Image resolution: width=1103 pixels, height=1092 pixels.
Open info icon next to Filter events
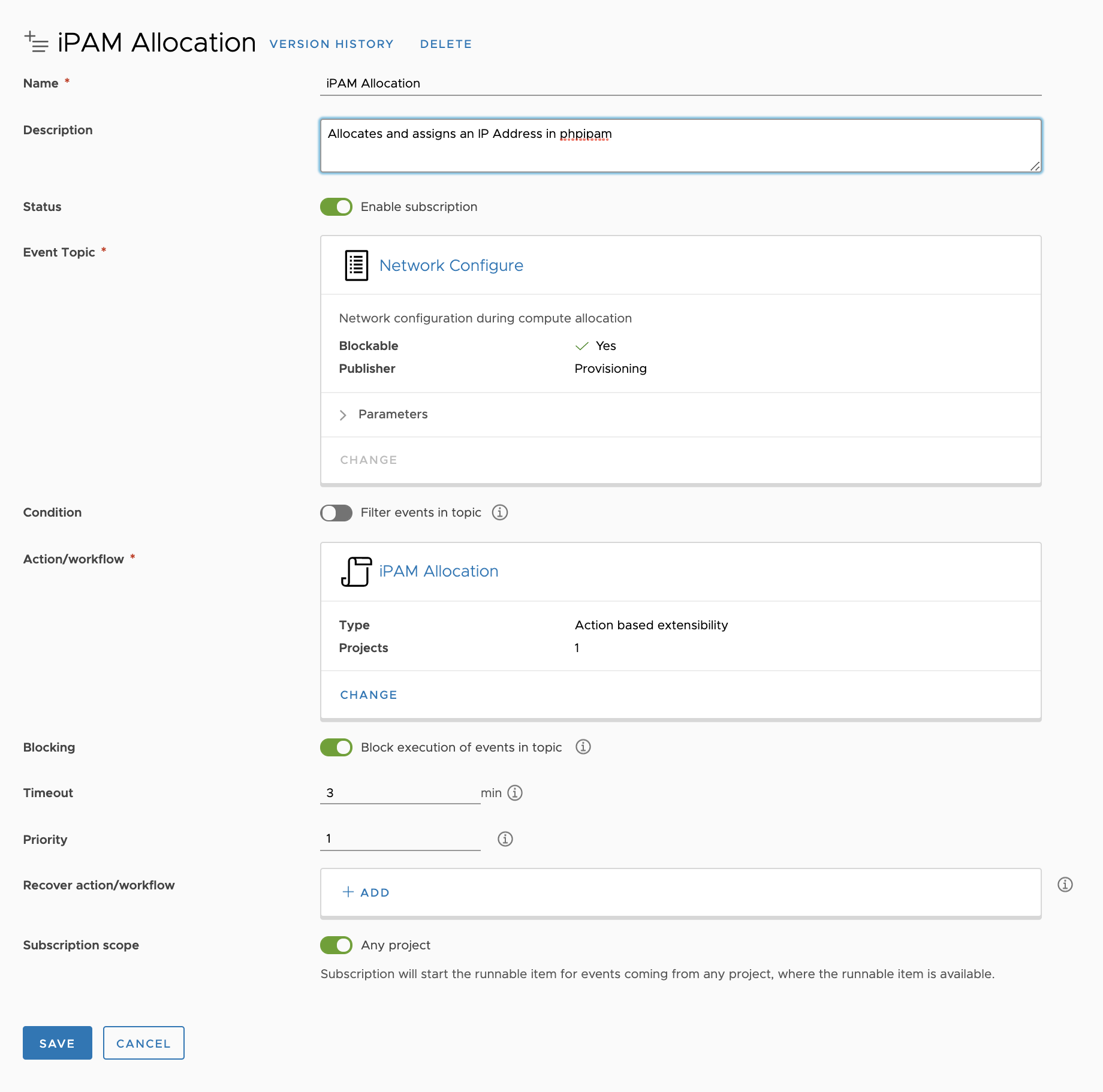pyautogui.click(x=500, y=512)
